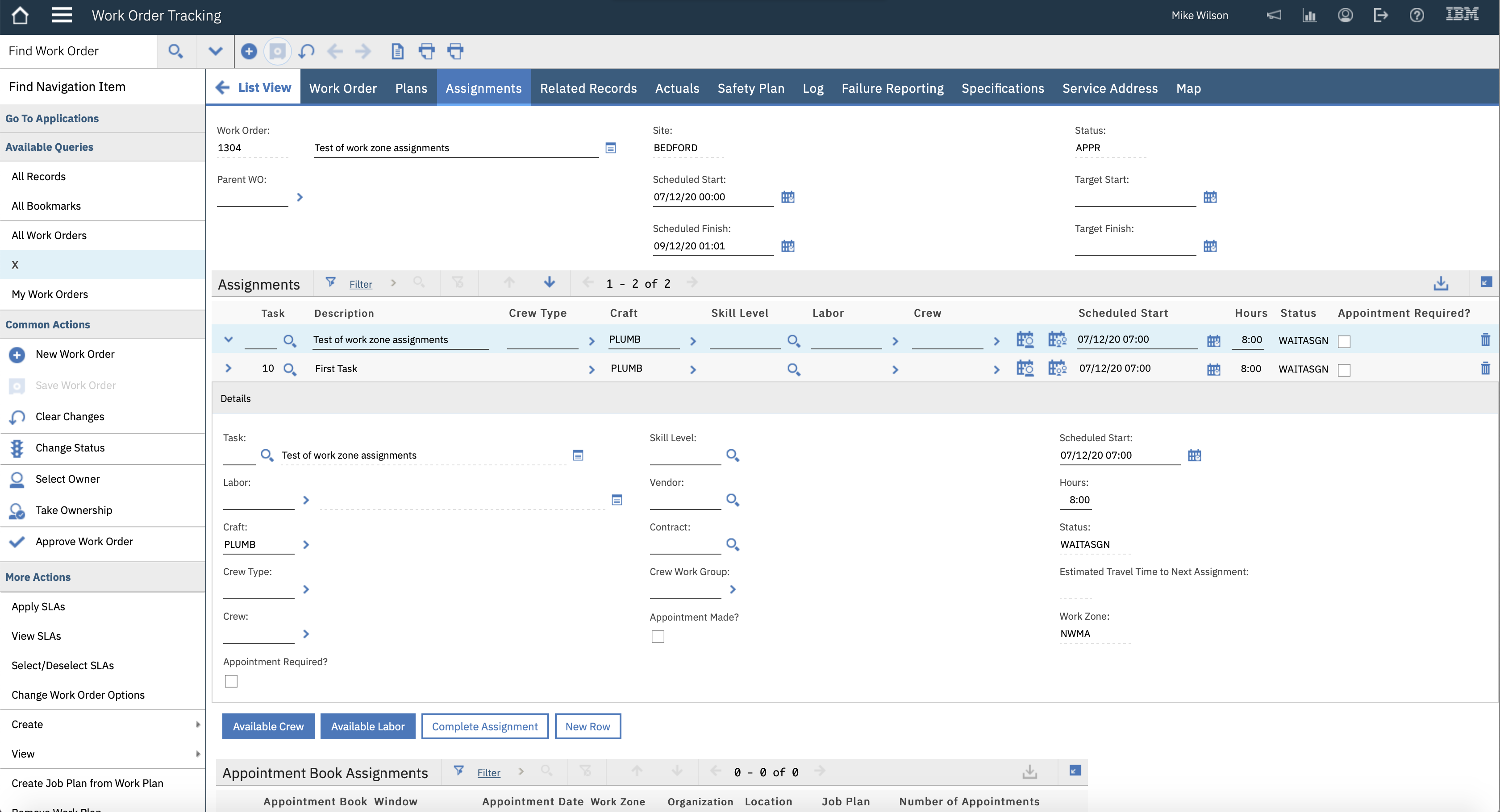Open the Craft magnifier lookup in Details
Image resolution: width=1500 pixels, height=812 pixels.
point(306,545)
